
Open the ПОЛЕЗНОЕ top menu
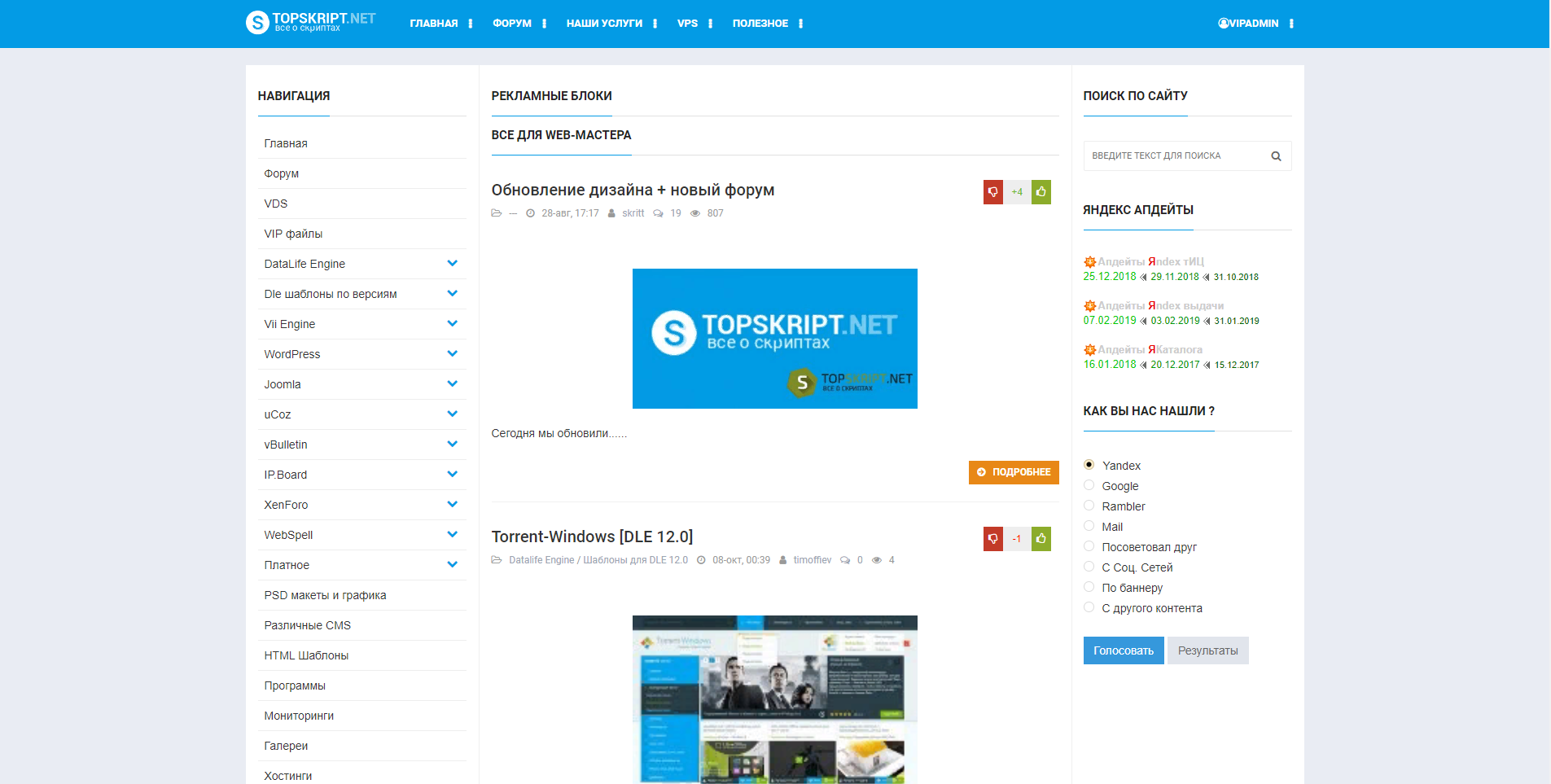tap(760, 24)
